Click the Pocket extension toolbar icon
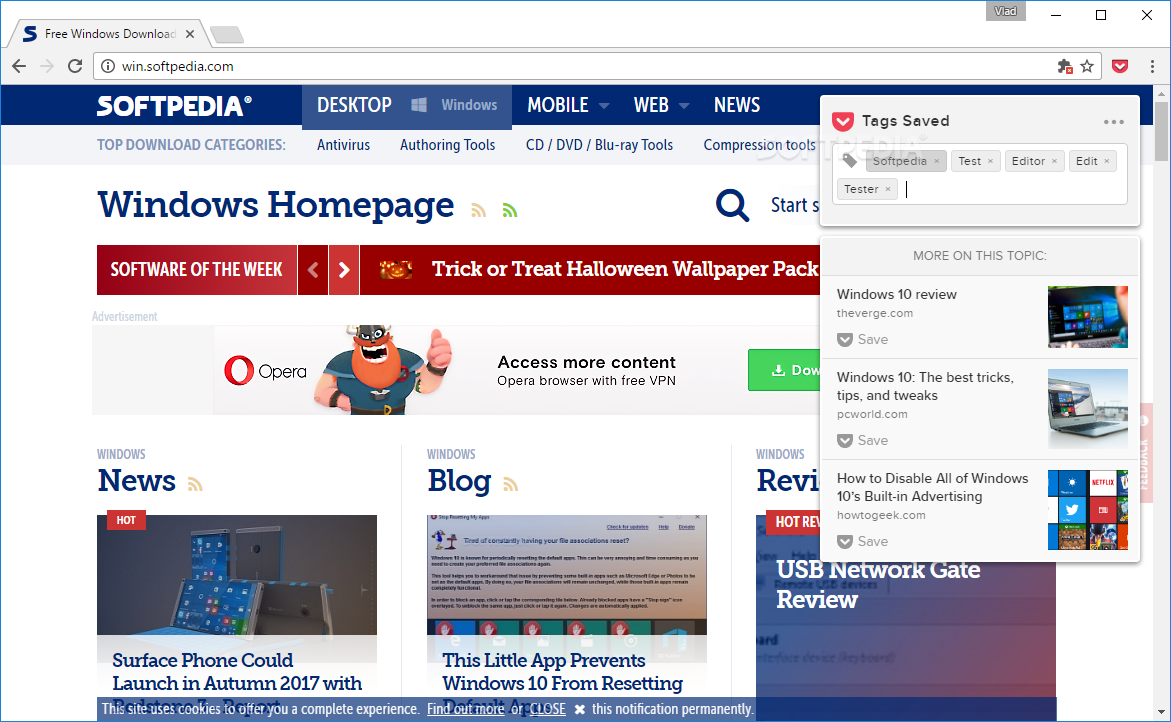Viewport: 1171px width, 722px height. click(x=1120, y=66)
